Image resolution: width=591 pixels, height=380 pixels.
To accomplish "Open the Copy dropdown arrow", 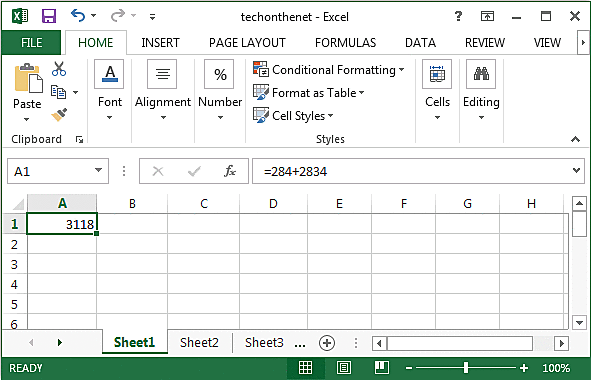I will (75, 92).
